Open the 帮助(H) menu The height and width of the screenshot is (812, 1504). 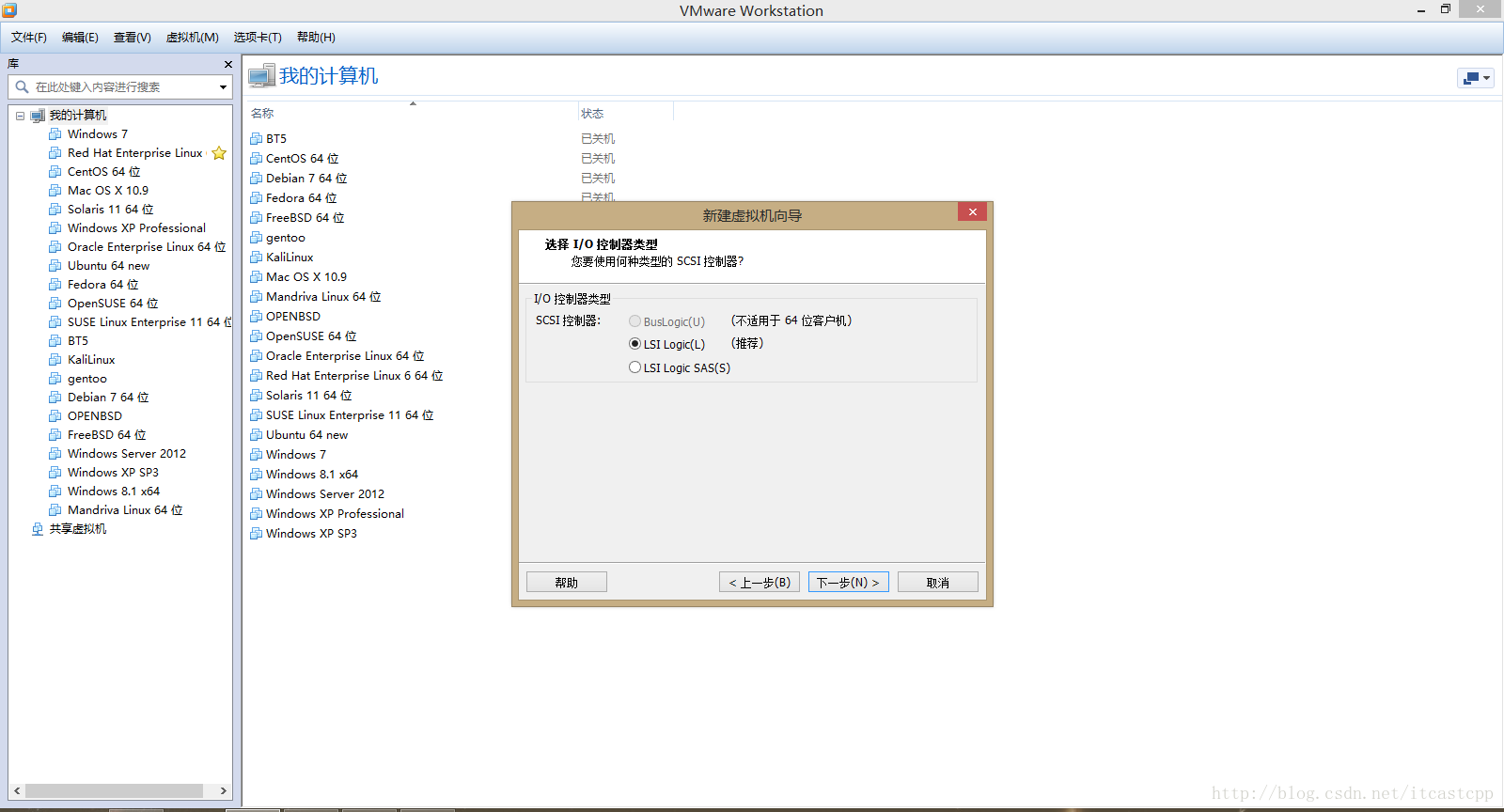(x=316, y=38)
